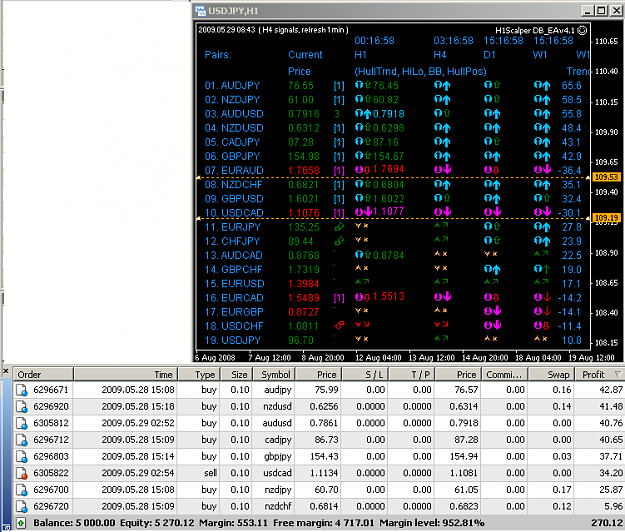Click the 07. EURAUD pair row

(393, 170)
